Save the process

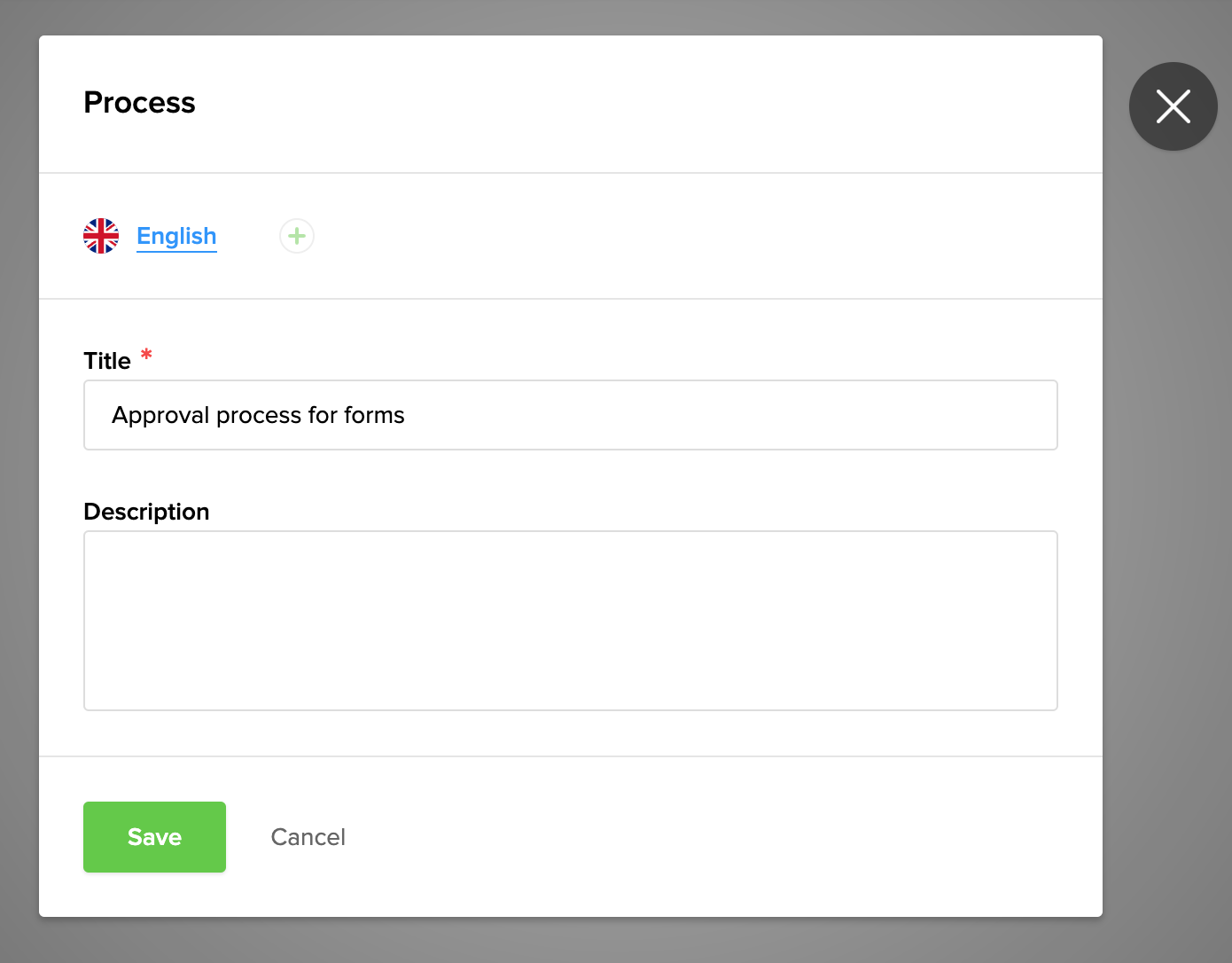click(x=154, y=837)
